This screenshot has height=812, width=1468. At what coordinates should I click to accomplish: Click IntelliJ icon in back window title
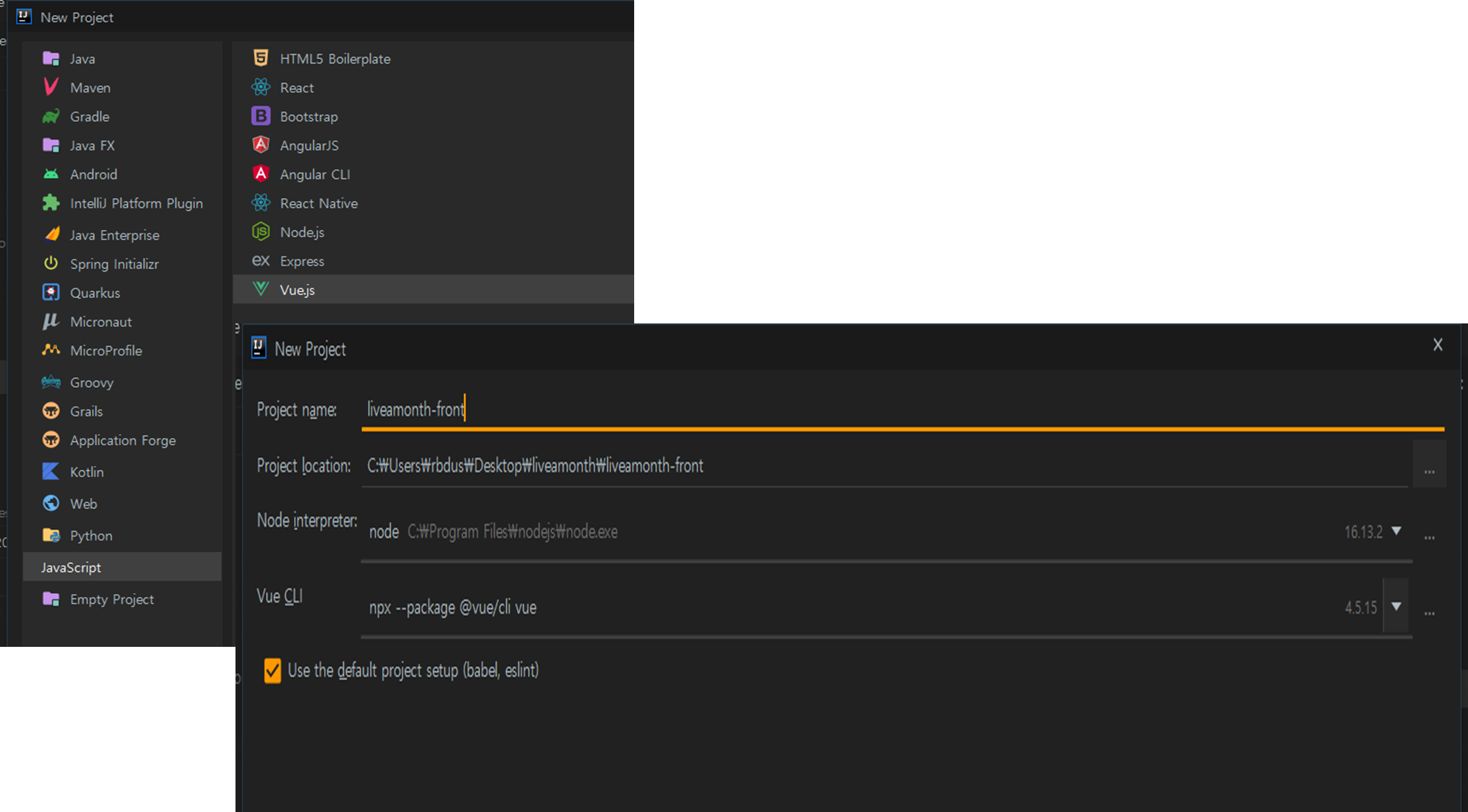24,17
